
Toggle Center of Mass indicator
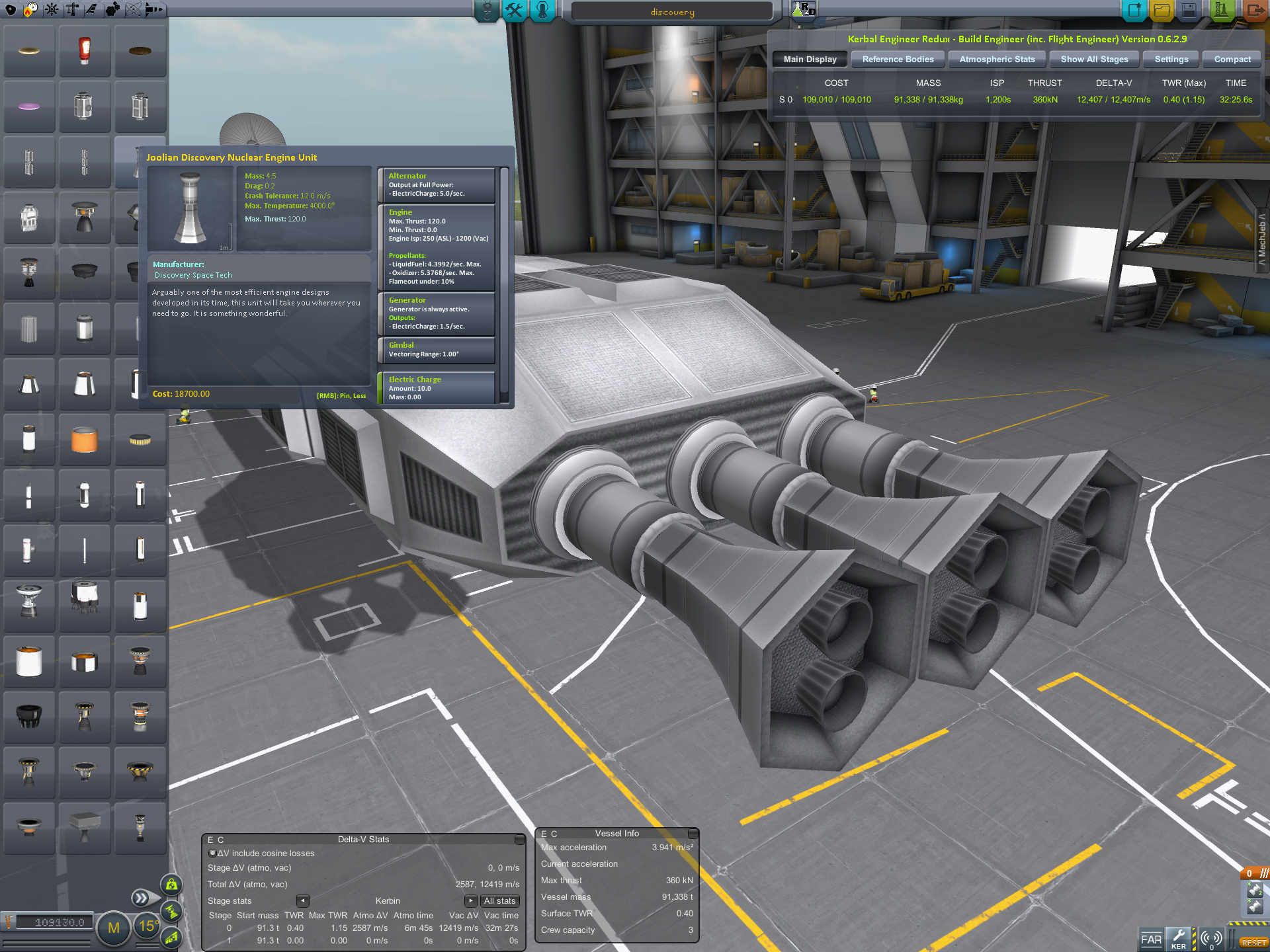click(171, 885)
